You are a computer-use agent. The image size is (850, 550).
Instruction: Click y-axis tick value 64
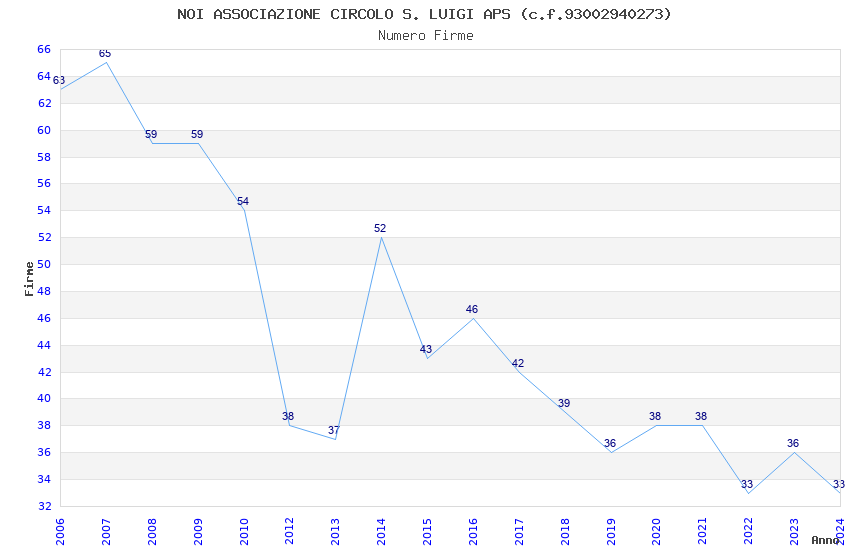point(44,76)
